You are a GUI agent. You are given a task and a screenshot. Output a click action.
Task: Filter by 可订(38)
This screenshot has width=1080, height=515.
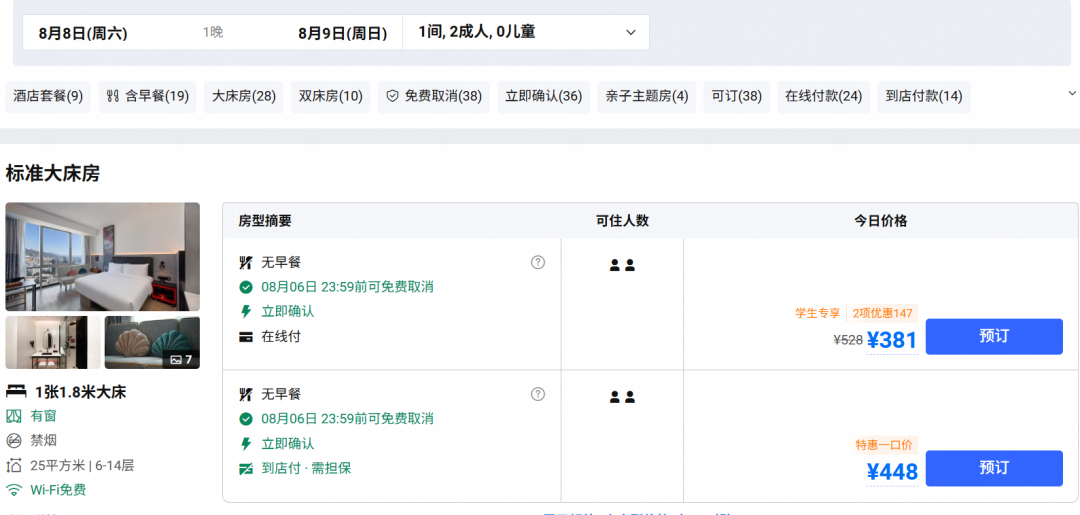[x=737, y=96]
